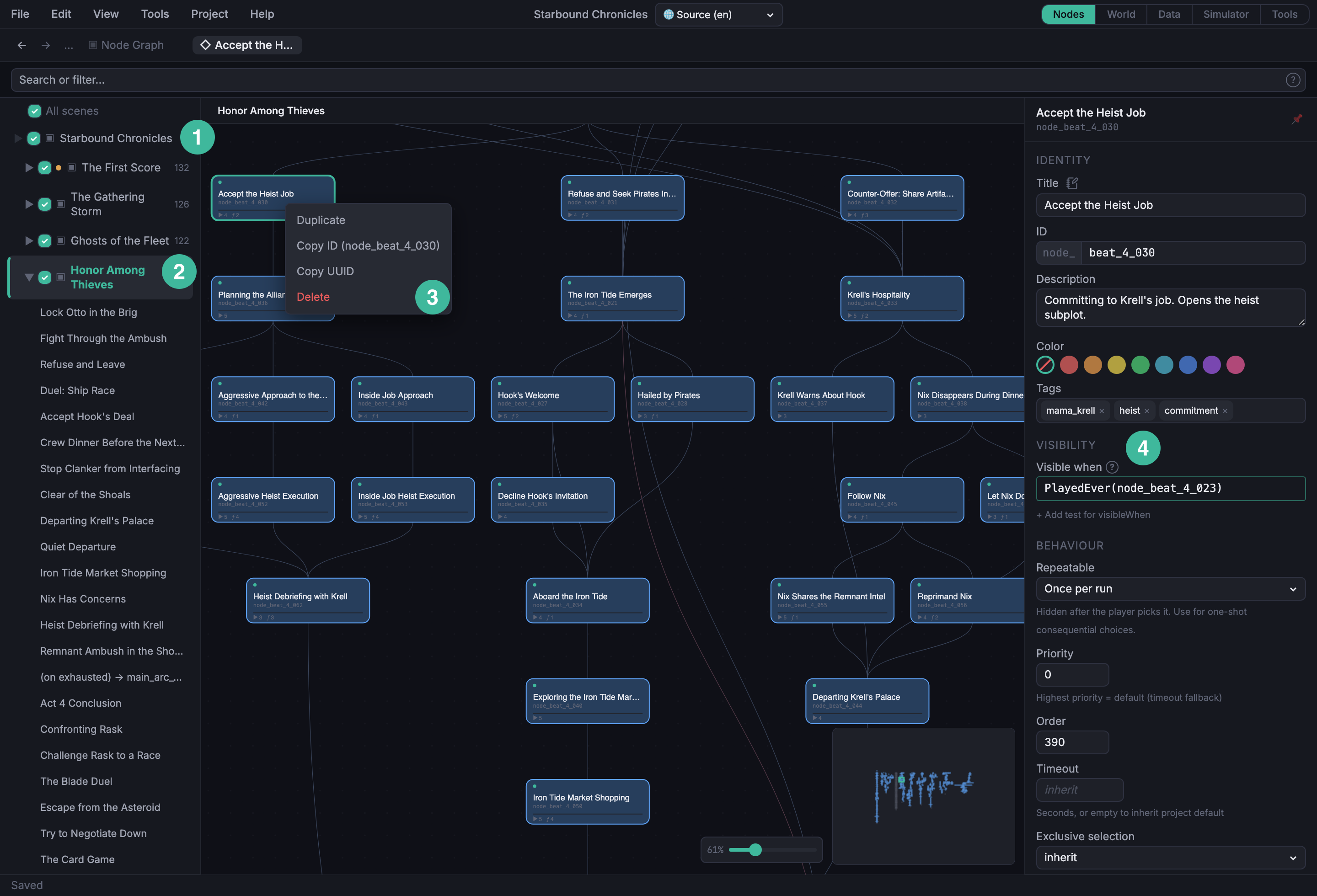Switch to the Simulator tab
The height and width of the screenshot is (896, 1317).
pos(1226,14)
